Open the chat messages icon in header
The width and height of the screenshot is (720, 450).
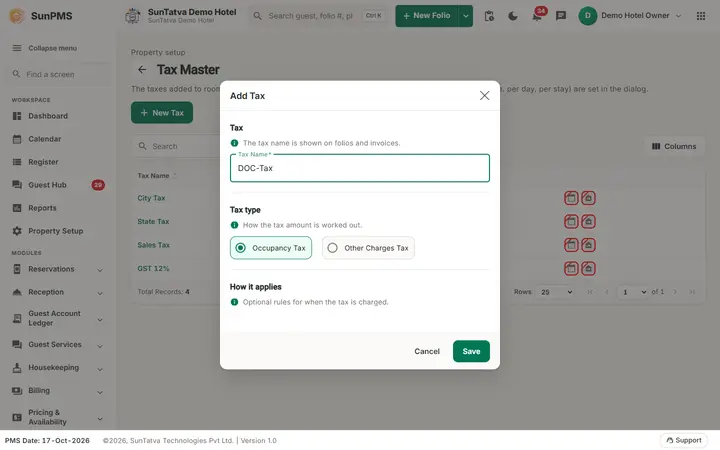coord(561,16)
